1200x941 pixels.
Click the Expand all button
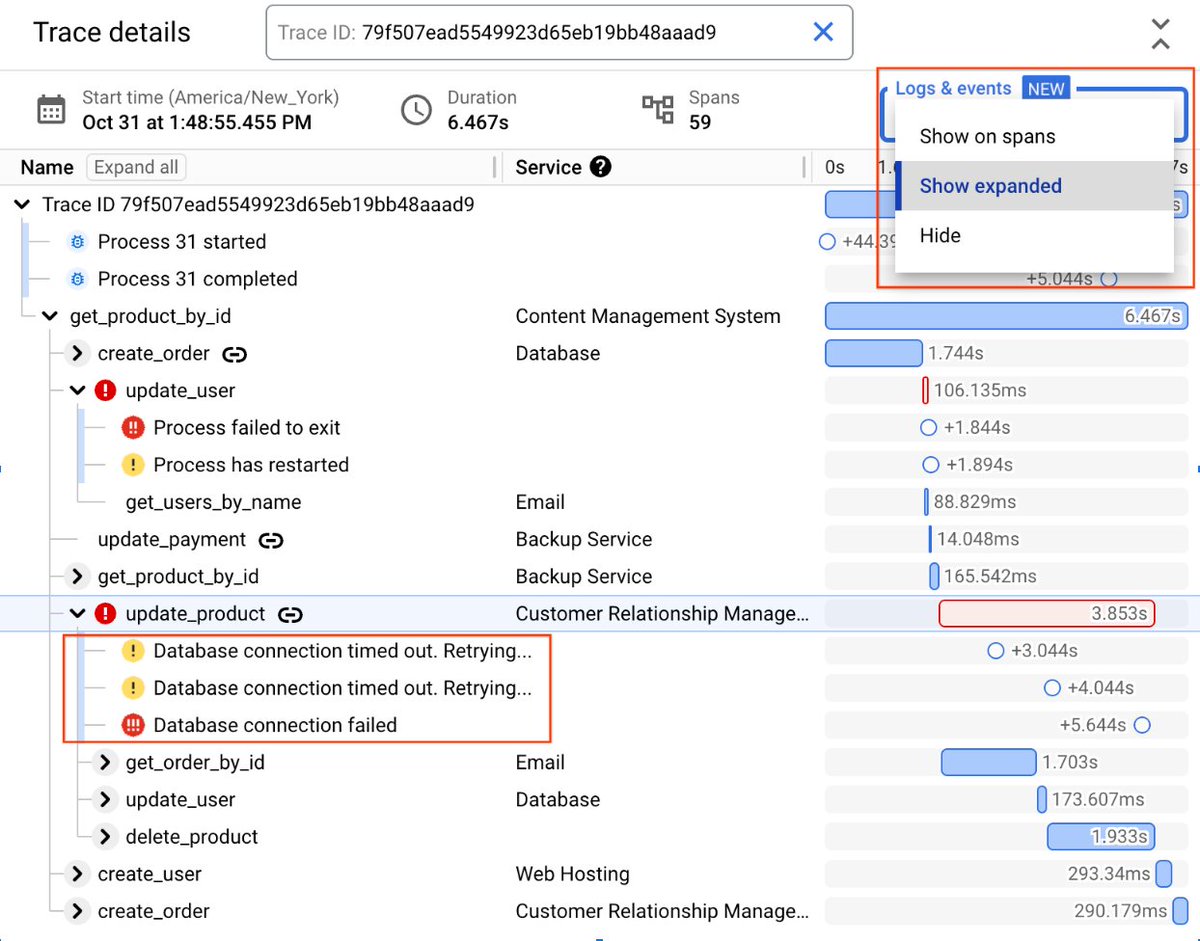click(136, 167)
